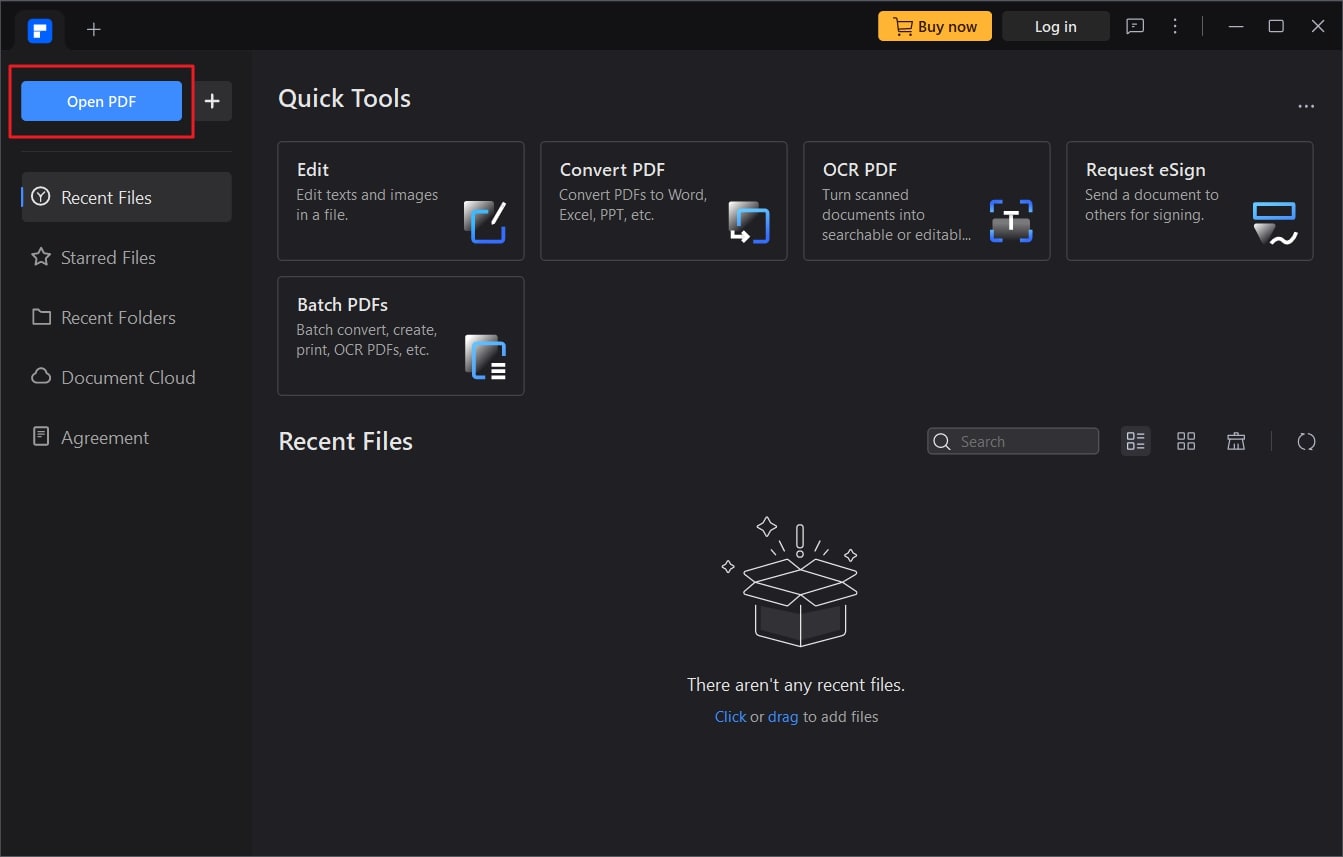
Task: Switch recent files to list view
Action: pyautogui.click(x=1136, y=441)
